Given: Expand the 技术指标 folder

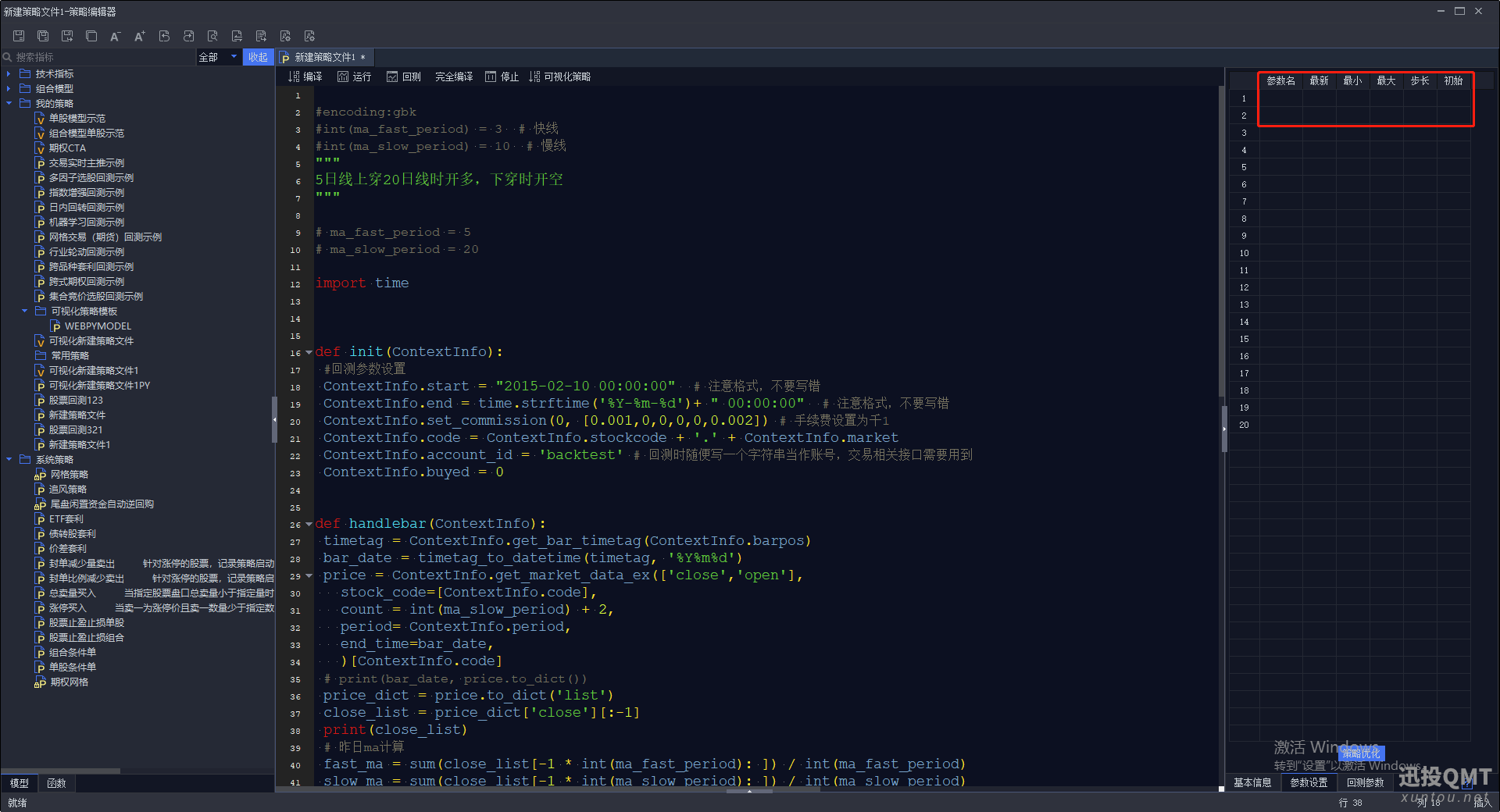Looking at the screenshot, I should pyautogui.click(x=9, y=73).
